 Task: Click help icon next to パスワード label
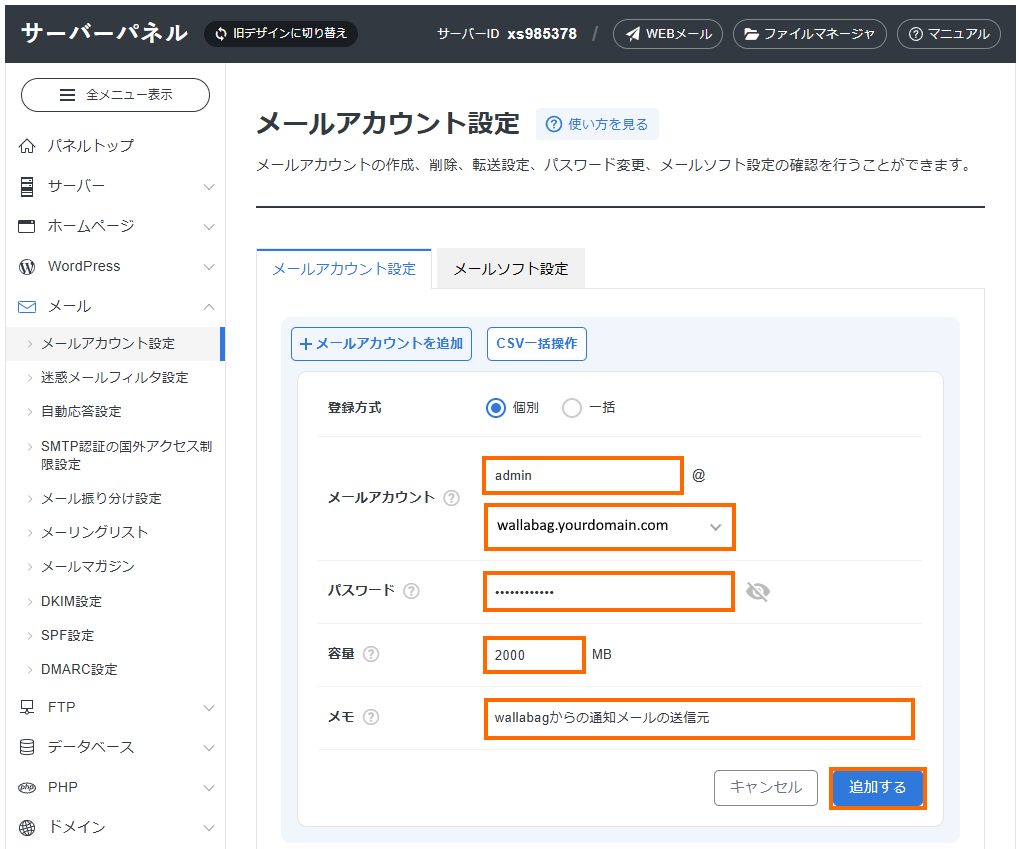tap(411, 591)
